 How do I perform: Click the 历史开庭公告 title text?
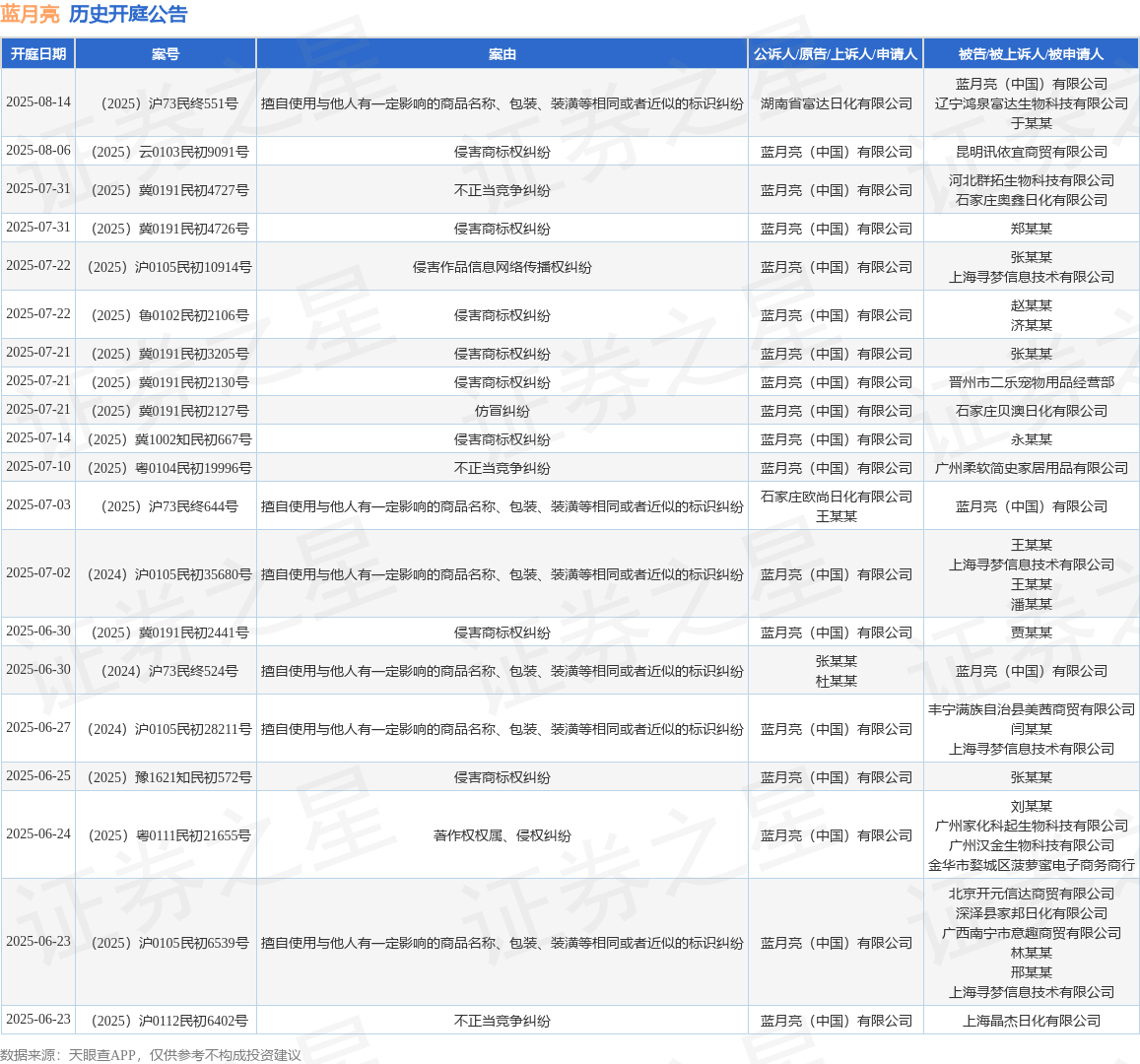128,14
